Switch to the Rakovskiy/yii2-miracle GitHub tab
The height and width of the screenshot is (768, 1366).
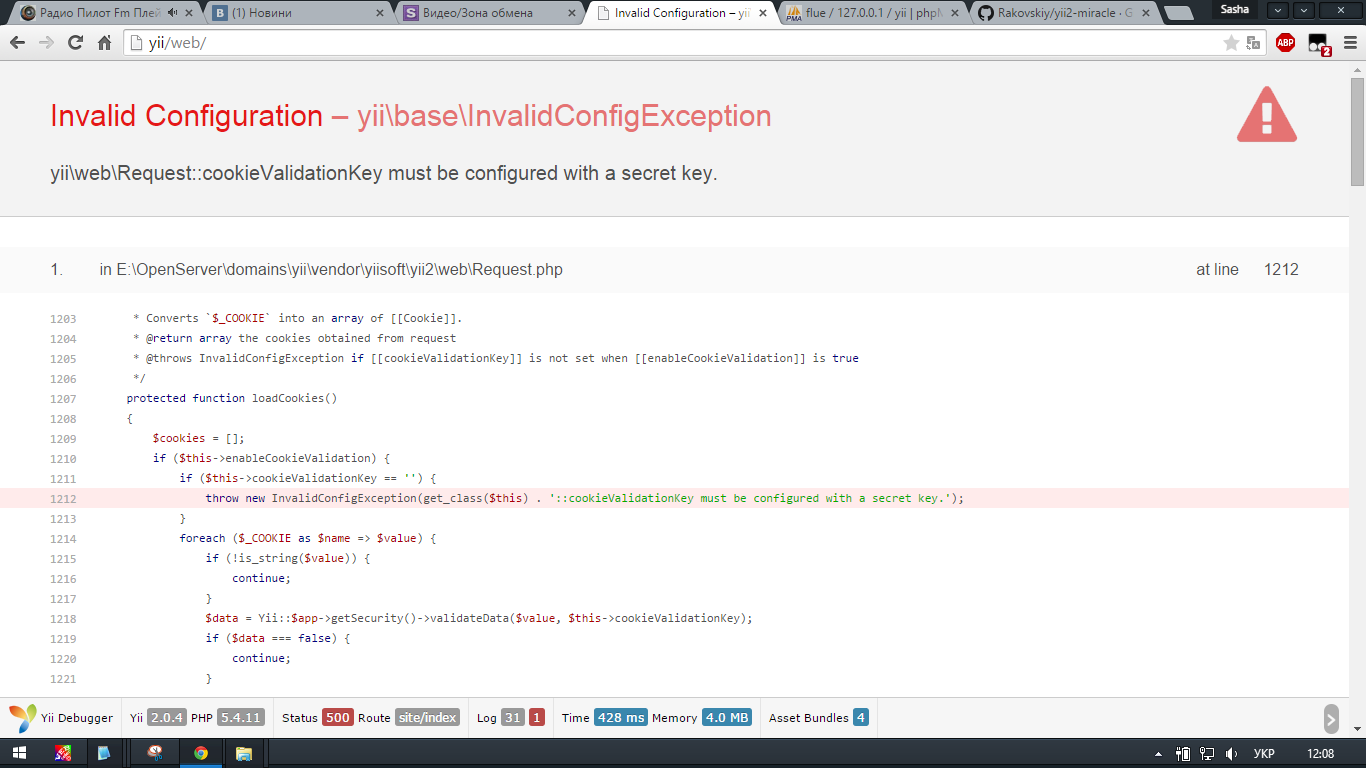pos(1064,13)
